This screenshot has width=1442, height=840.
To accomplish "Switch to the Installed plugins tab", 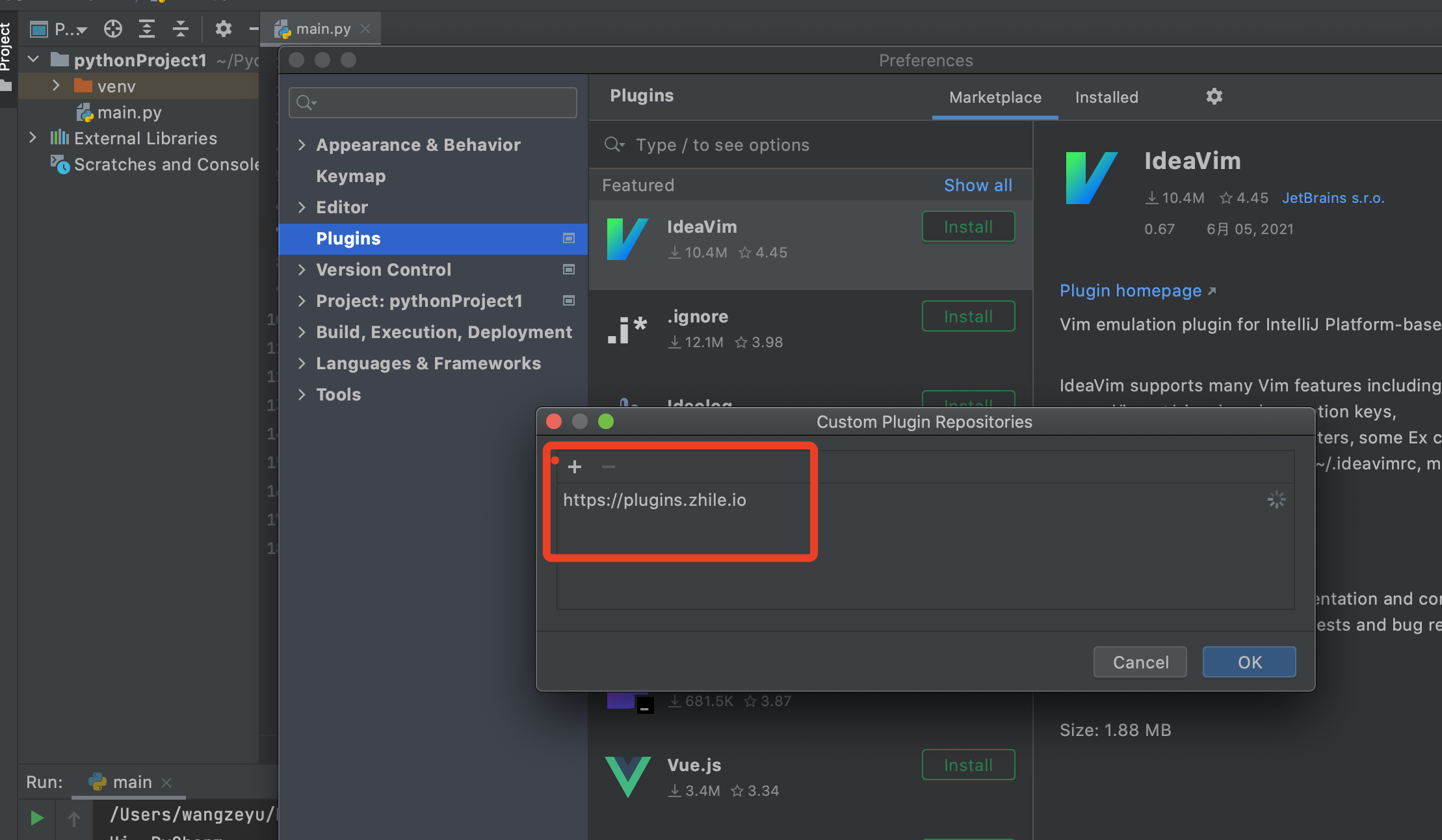I will pos(1106,98).
